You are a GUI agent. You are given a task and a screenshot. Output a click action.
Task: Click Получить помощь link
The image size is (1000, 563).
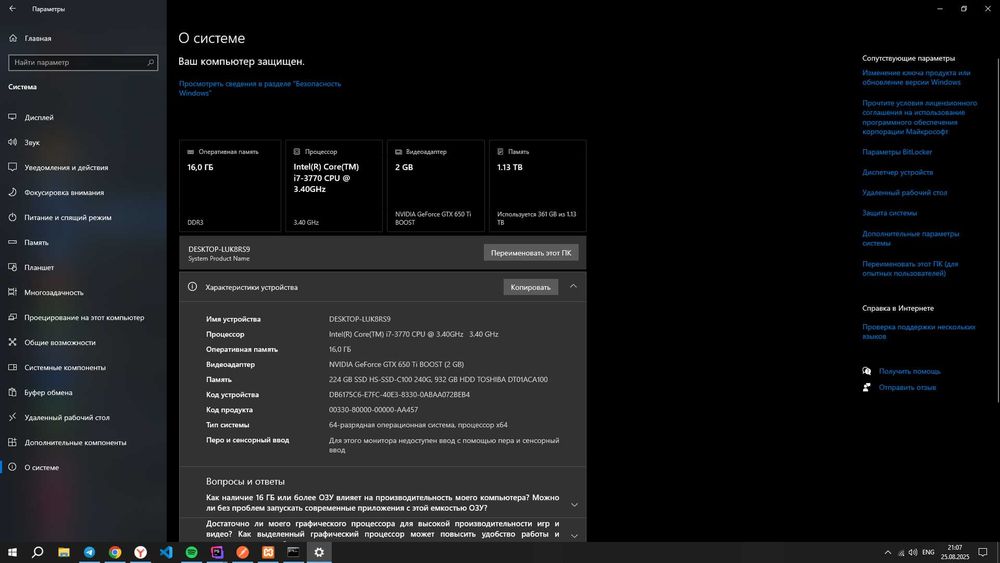tap(909, 371)
